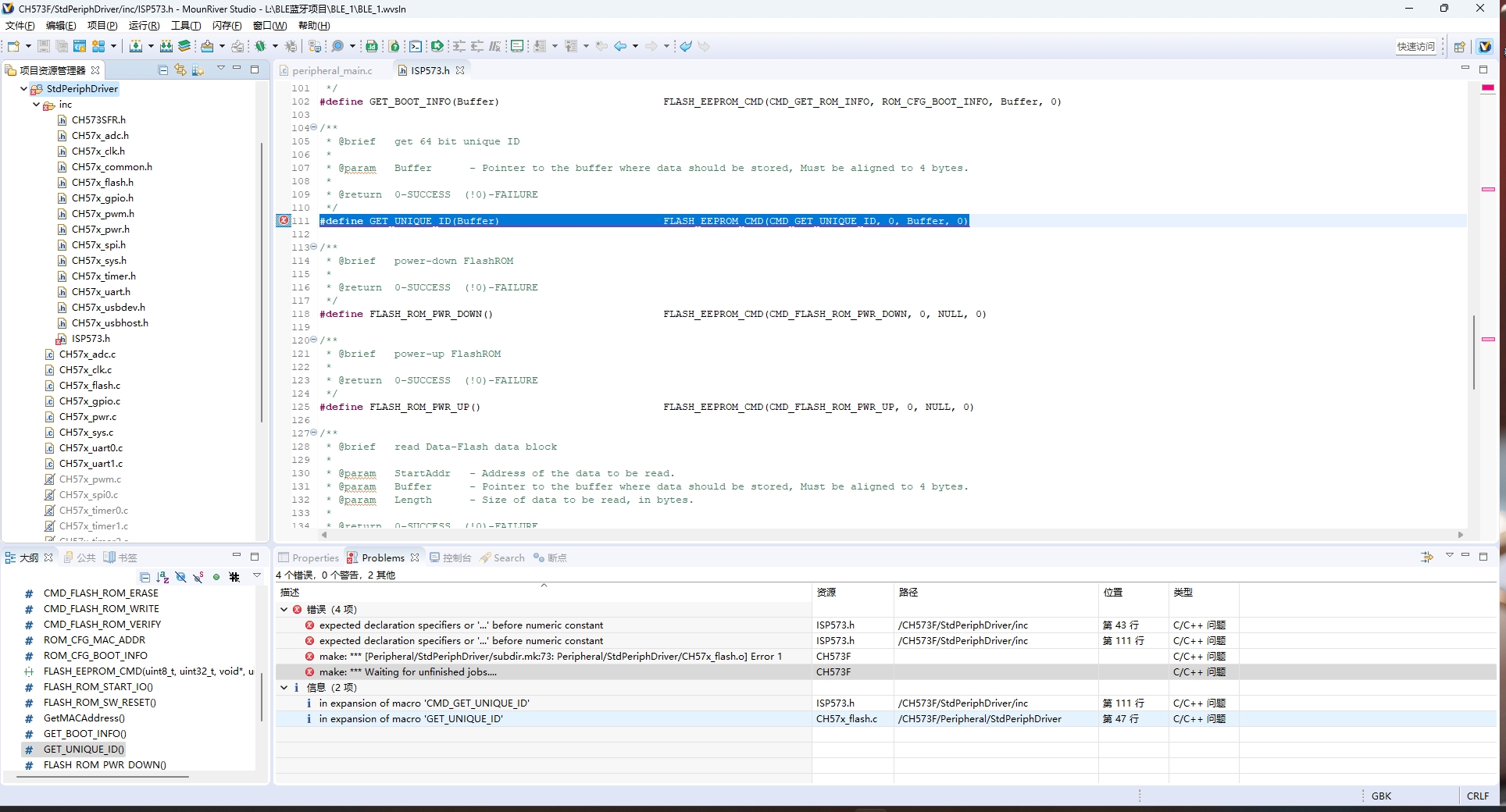Collapse the inc folder

[36, 105]
